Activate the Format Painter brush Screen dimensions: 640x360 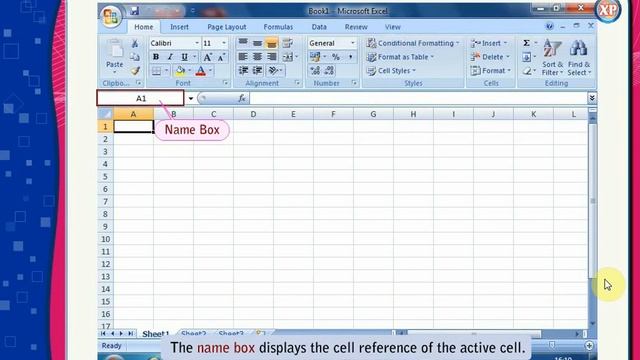(135, 71)
